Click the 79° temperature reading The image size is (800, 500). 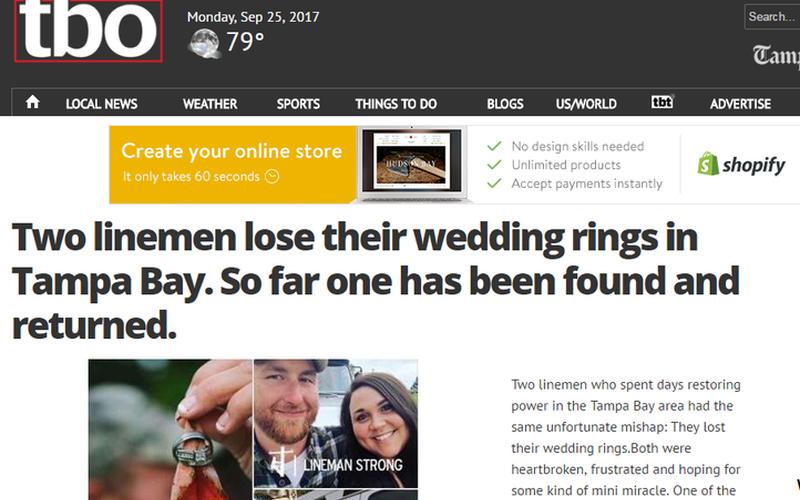pyautogui.click(x=245, y=41)
